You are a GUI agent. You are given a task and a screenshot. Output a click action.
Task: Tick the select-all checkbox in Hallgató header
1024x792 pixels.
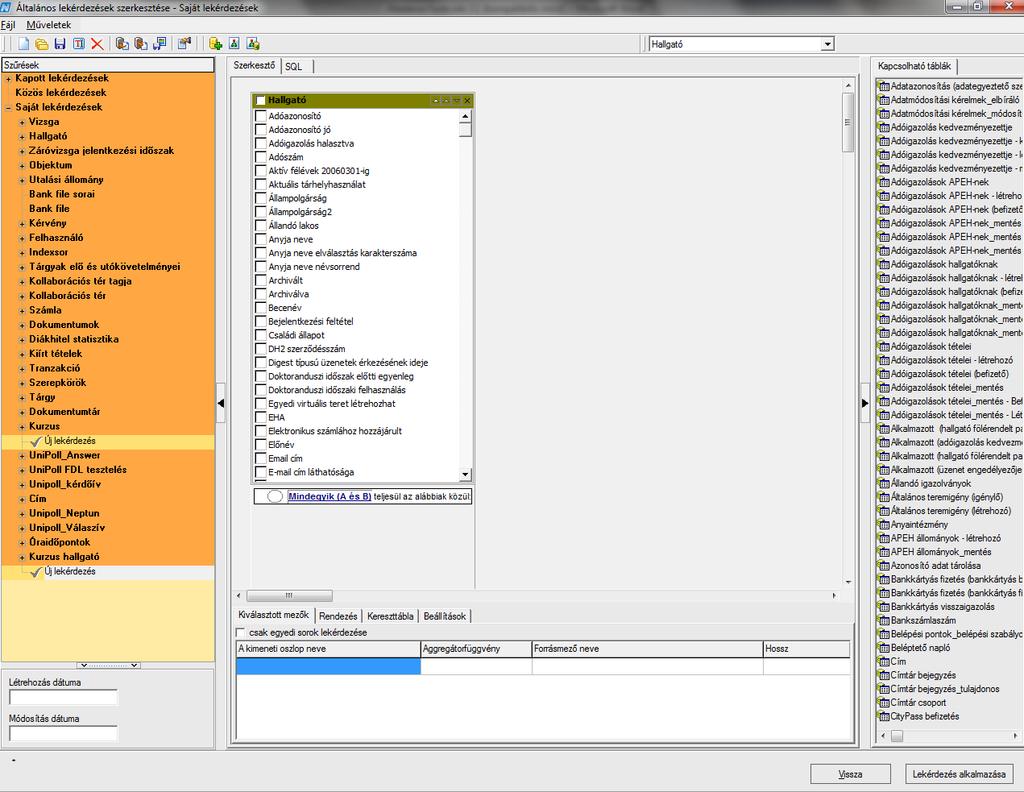[261, 101]
